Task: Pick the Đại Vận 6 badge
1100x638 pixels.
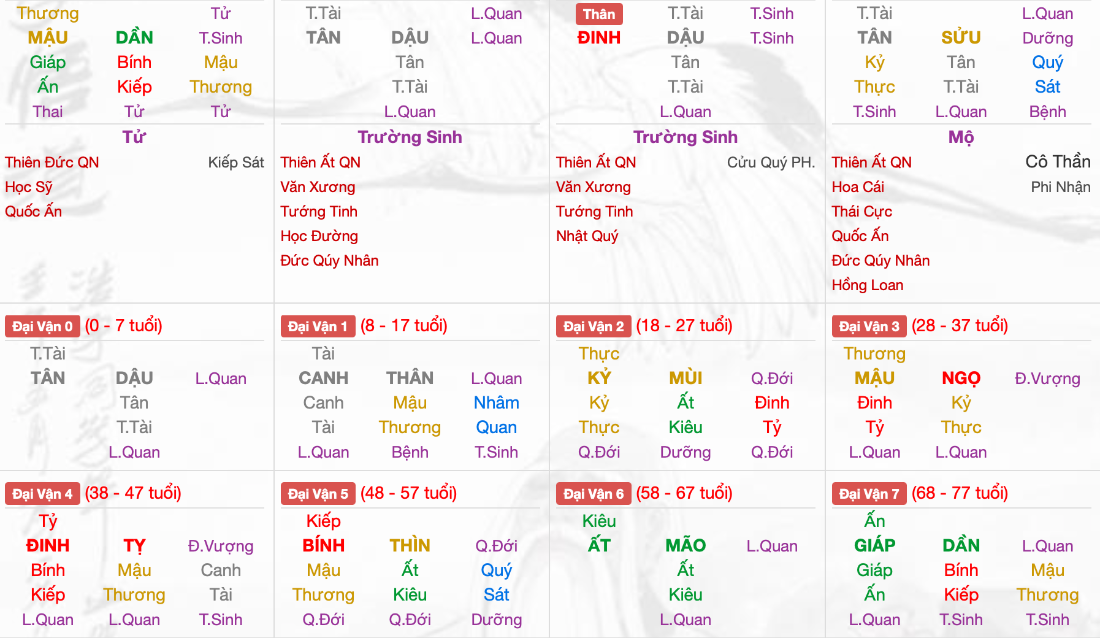Action: (594, 494)
